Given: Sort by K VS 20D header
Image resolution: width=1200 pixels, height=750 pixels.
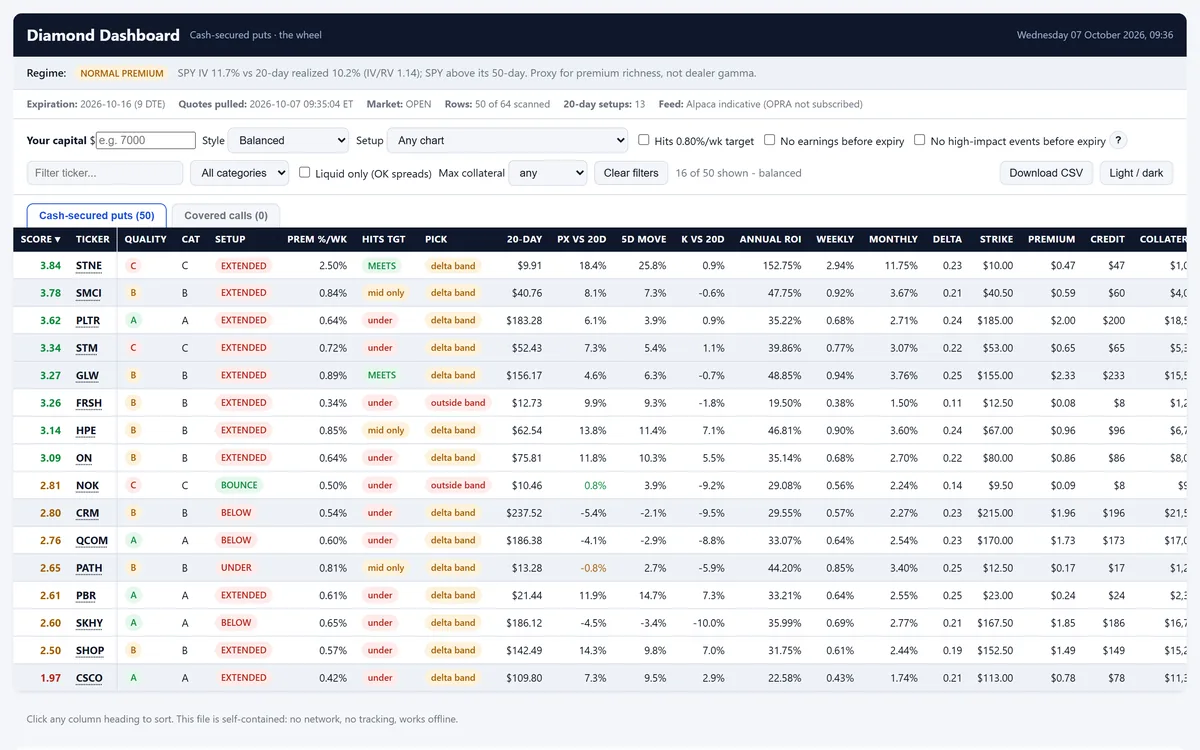Looking at the screenshot, I should tap(702, 239).
